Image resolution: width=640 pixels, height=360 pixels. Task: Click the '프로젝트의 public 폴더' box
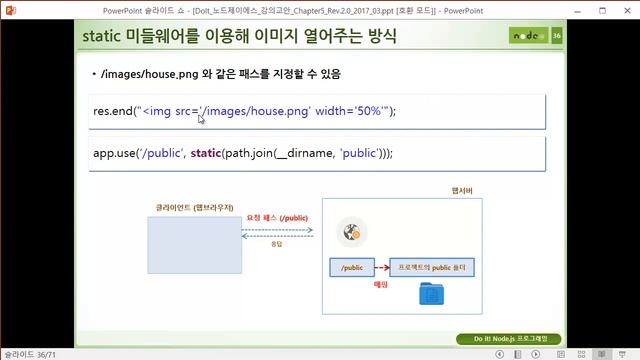432,267
